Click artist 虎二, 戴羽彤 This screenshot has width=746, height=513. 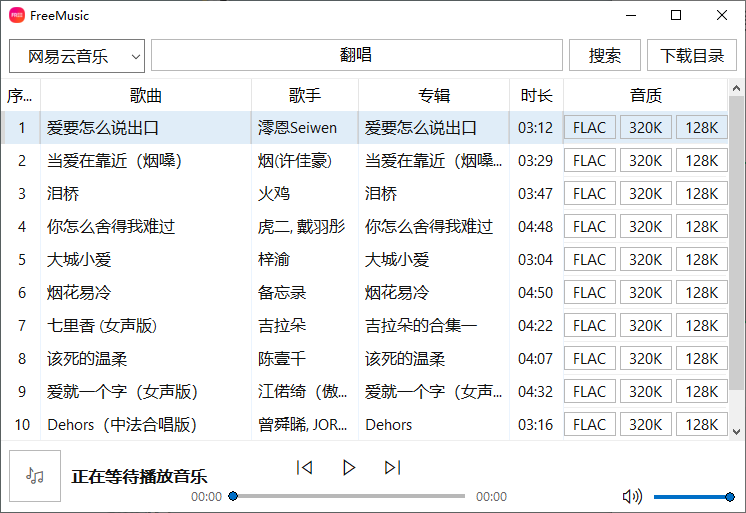[301, 227]
